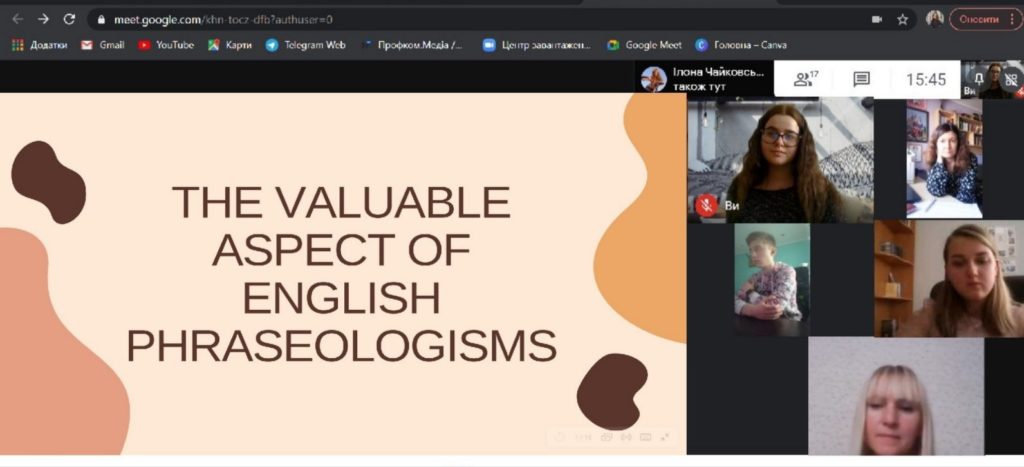Viewport: 1024px width, 467px height.
Task: Click the browser back arrow
Action: [x=17, y=19]
